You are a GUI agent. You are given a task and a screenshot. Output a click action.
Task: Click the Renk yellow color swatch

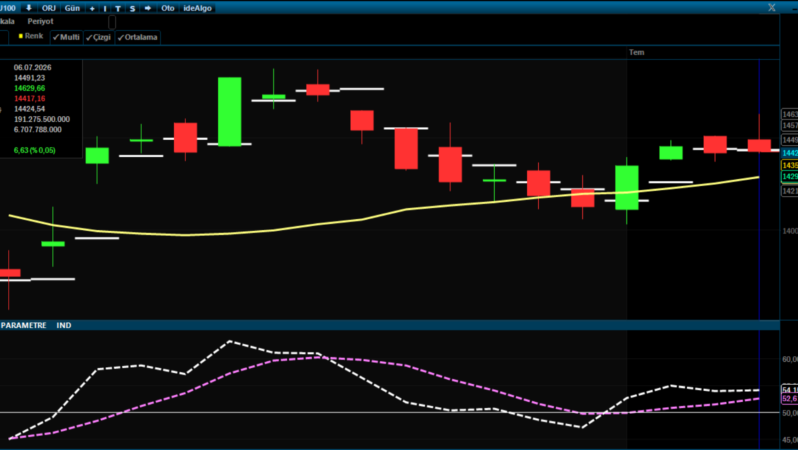(21, 36)
